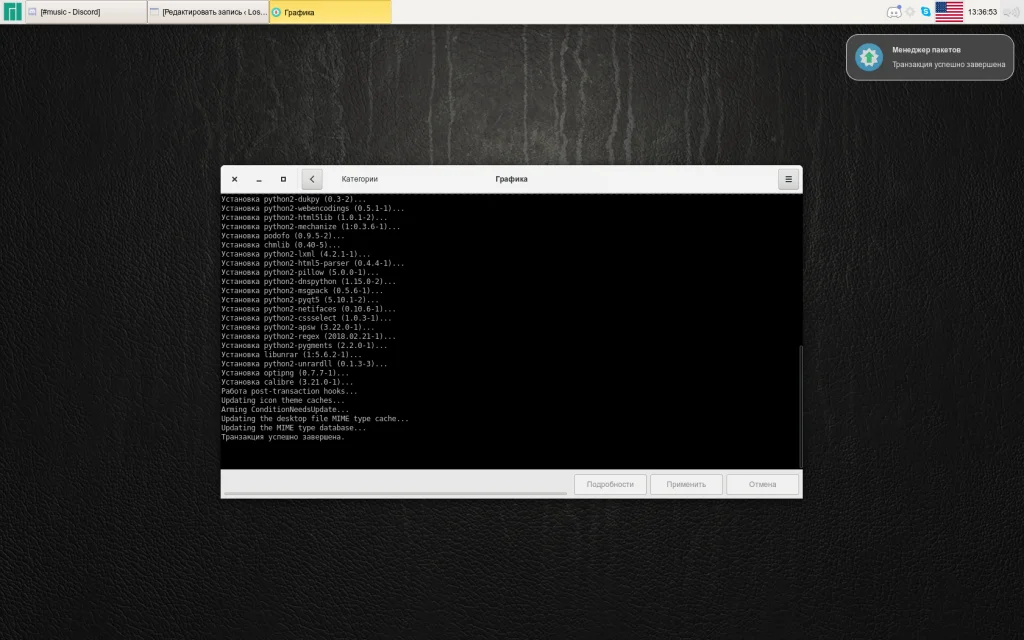Click the package manager notification icon
1024x640 pixels.
pyautogui.click(x=869, y=57)
